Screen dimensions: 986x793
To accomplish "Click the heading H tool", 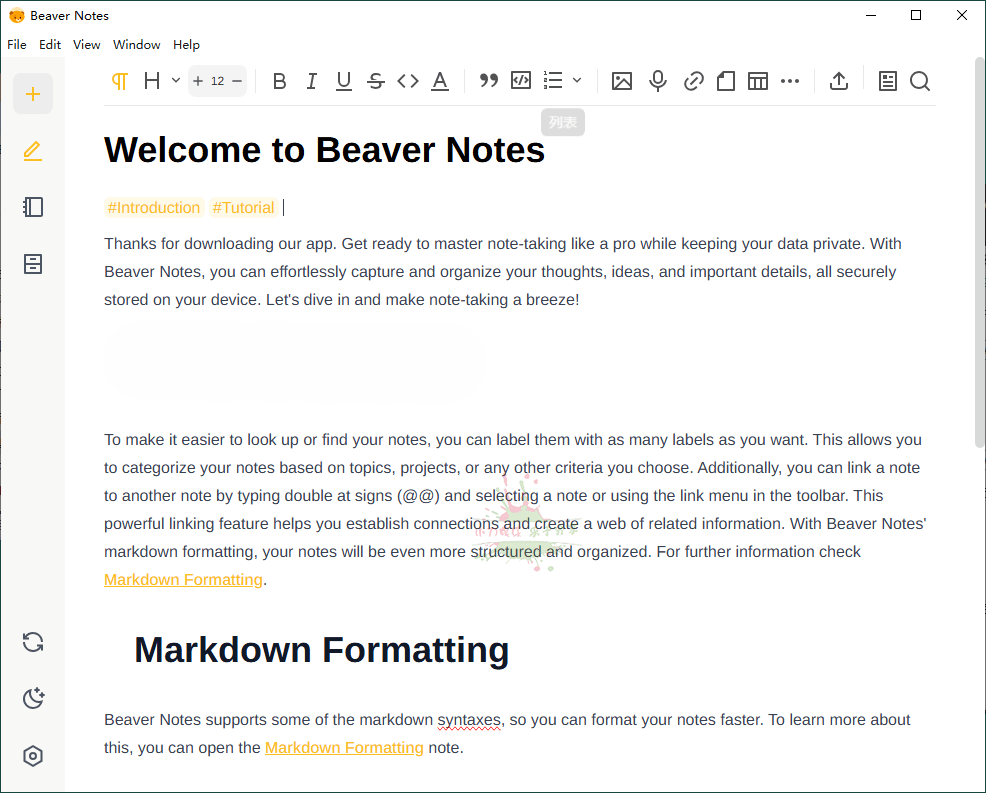I will coord(152,81).
